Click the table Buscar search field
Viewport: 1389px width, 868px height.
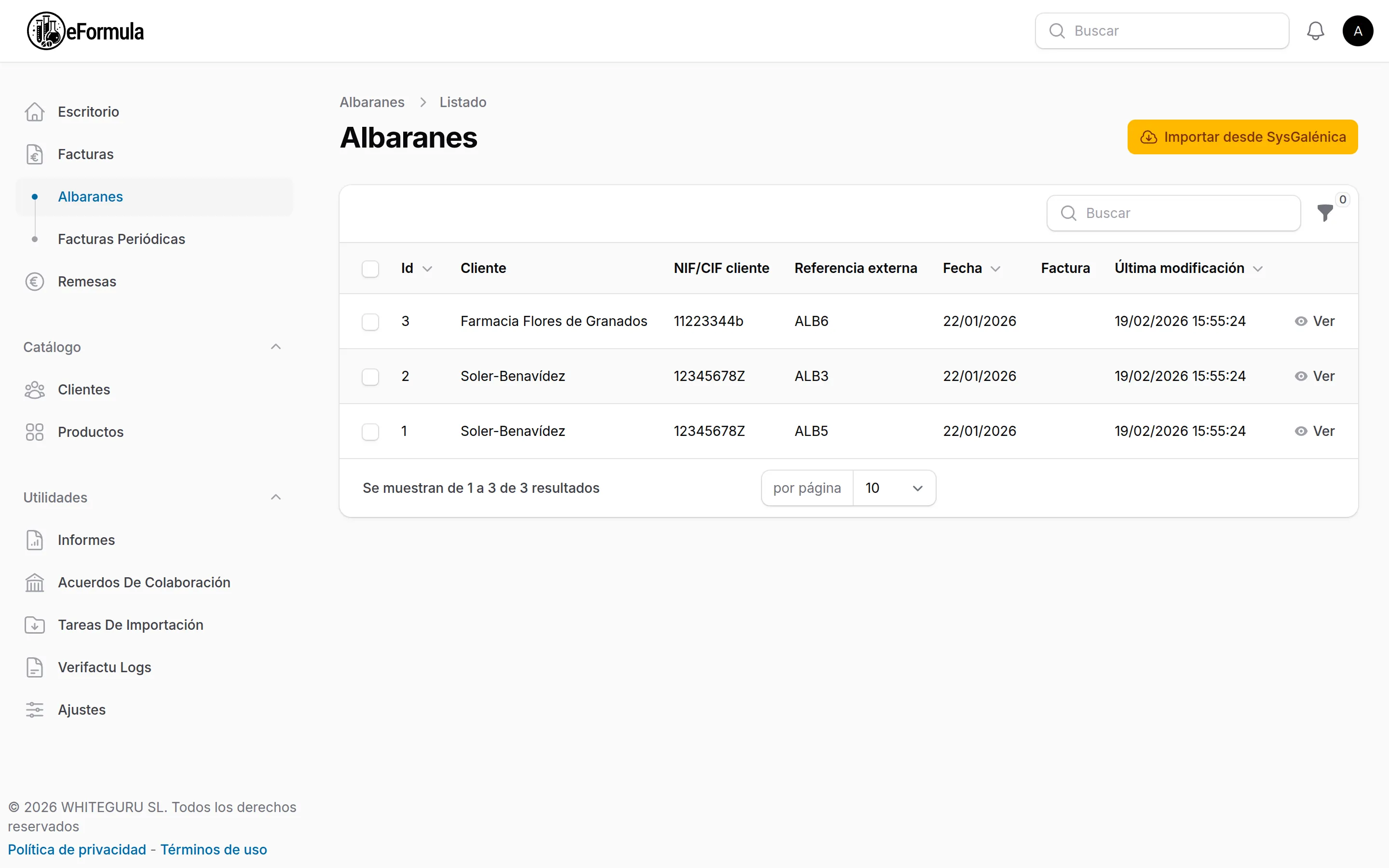click(1173, 213)
